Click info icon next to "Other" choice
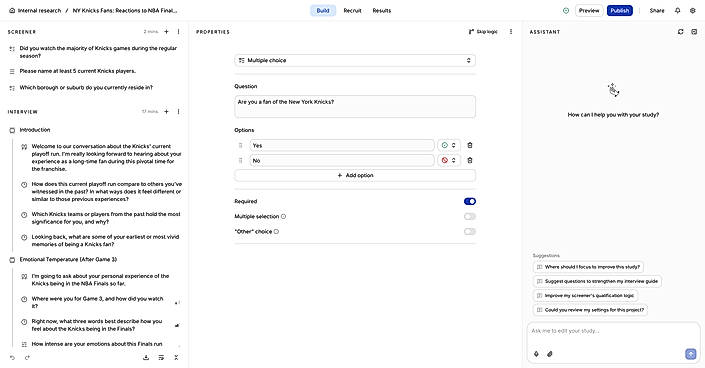 [x=276, y=232]
